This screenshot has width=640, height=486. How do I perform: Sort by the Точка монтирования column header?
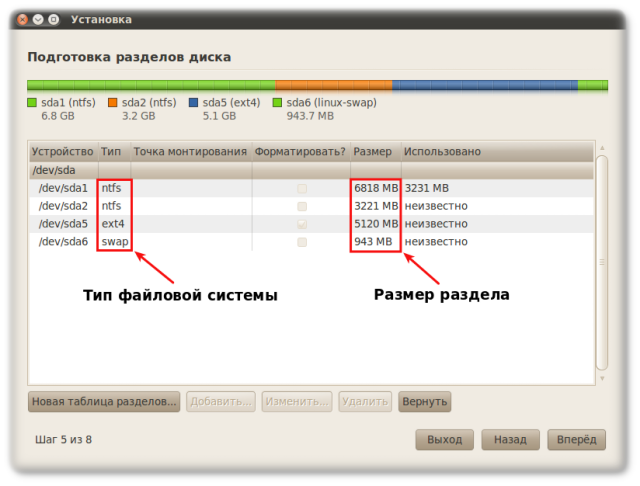point(190,152)
